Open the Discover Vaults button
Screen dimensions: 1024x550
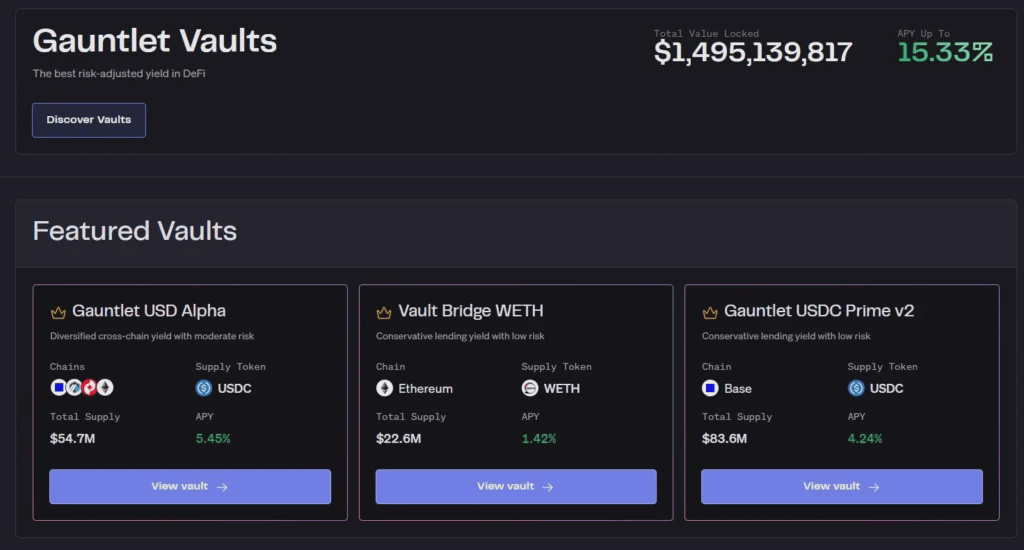pos(89,120)
